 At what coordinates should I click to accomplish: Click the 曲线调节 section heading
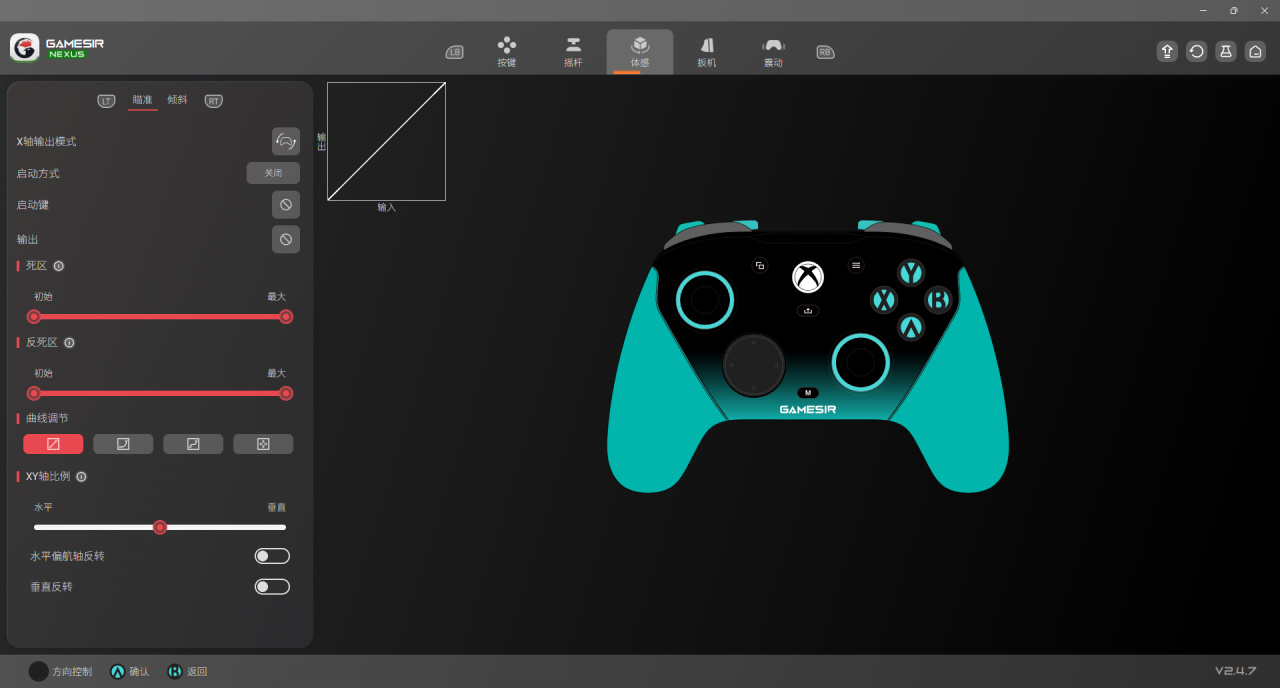47,418
